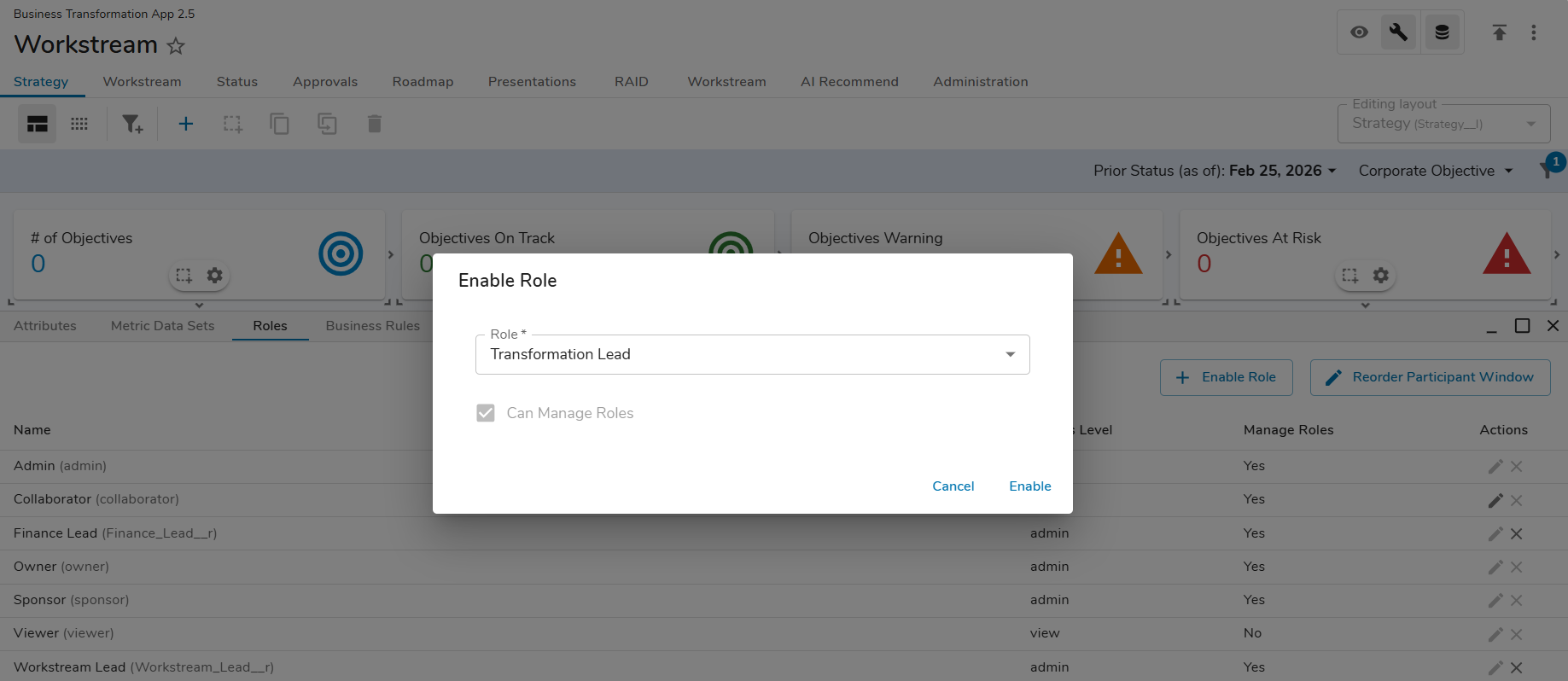Open the three-dot more options menu
The height and width of the screenshot is (681, 1568).
point(1533,32)
